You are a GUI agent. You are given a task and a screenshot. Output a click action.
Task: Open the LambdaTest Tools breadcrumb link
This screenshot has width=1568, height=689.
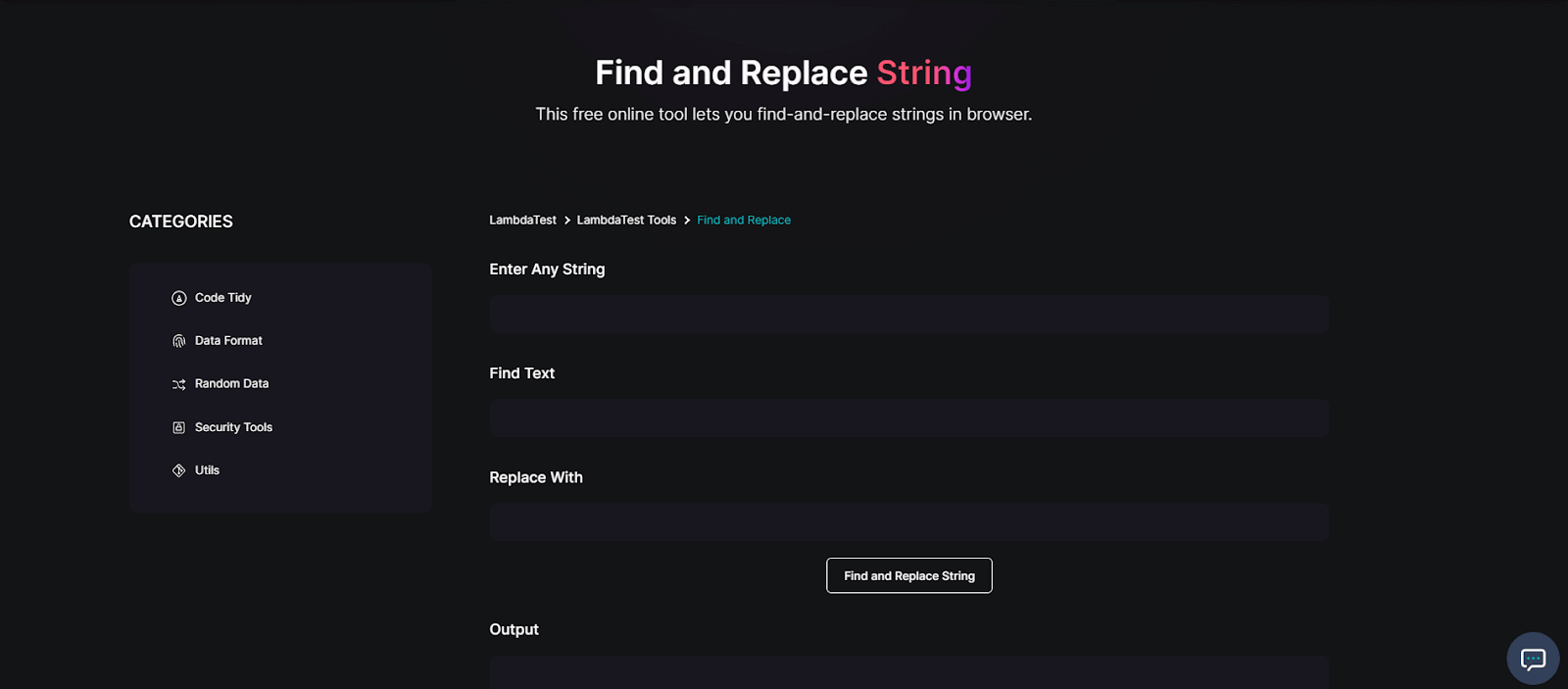(x=626, y=220)
